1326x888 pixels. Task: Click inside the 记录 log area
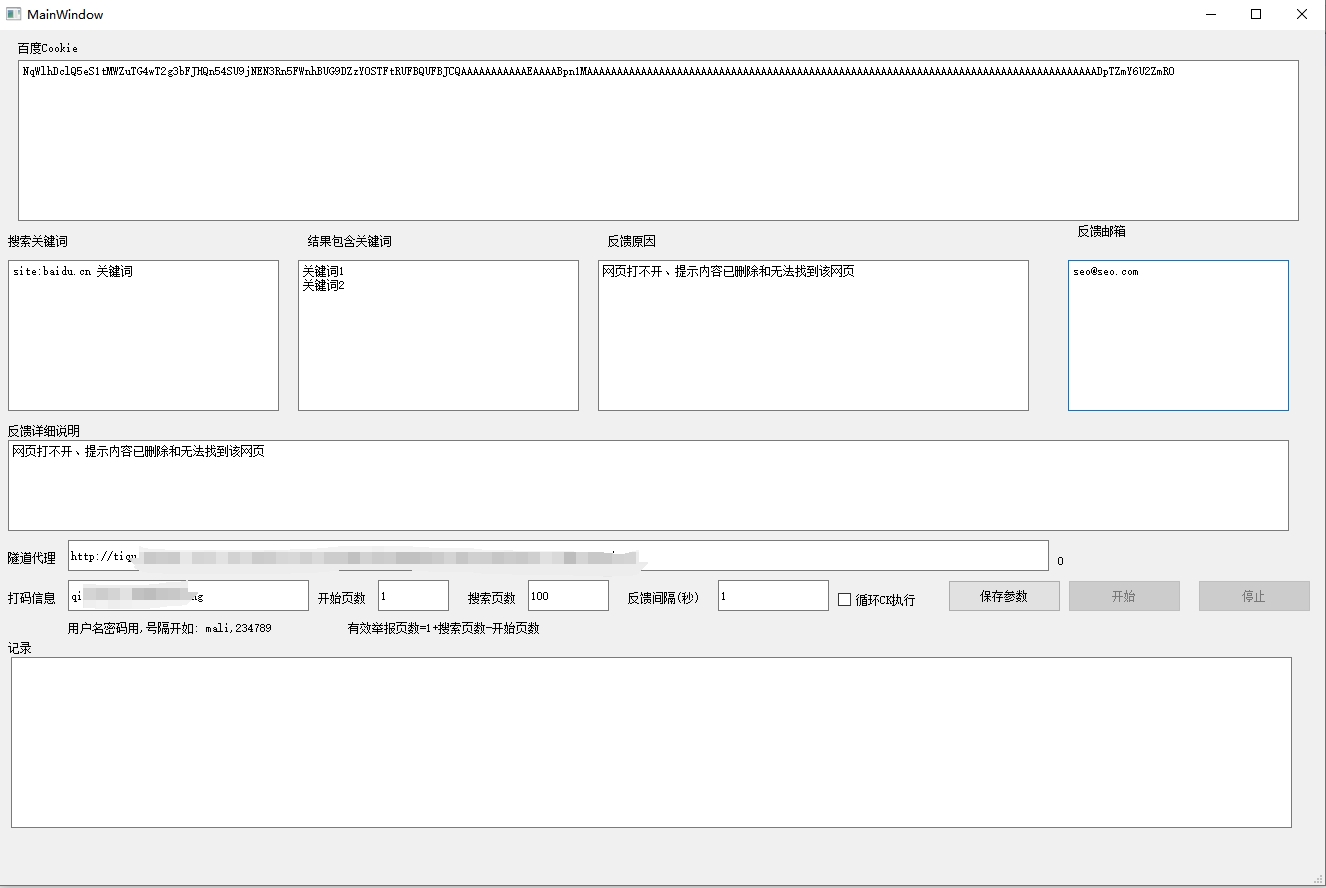651,742
